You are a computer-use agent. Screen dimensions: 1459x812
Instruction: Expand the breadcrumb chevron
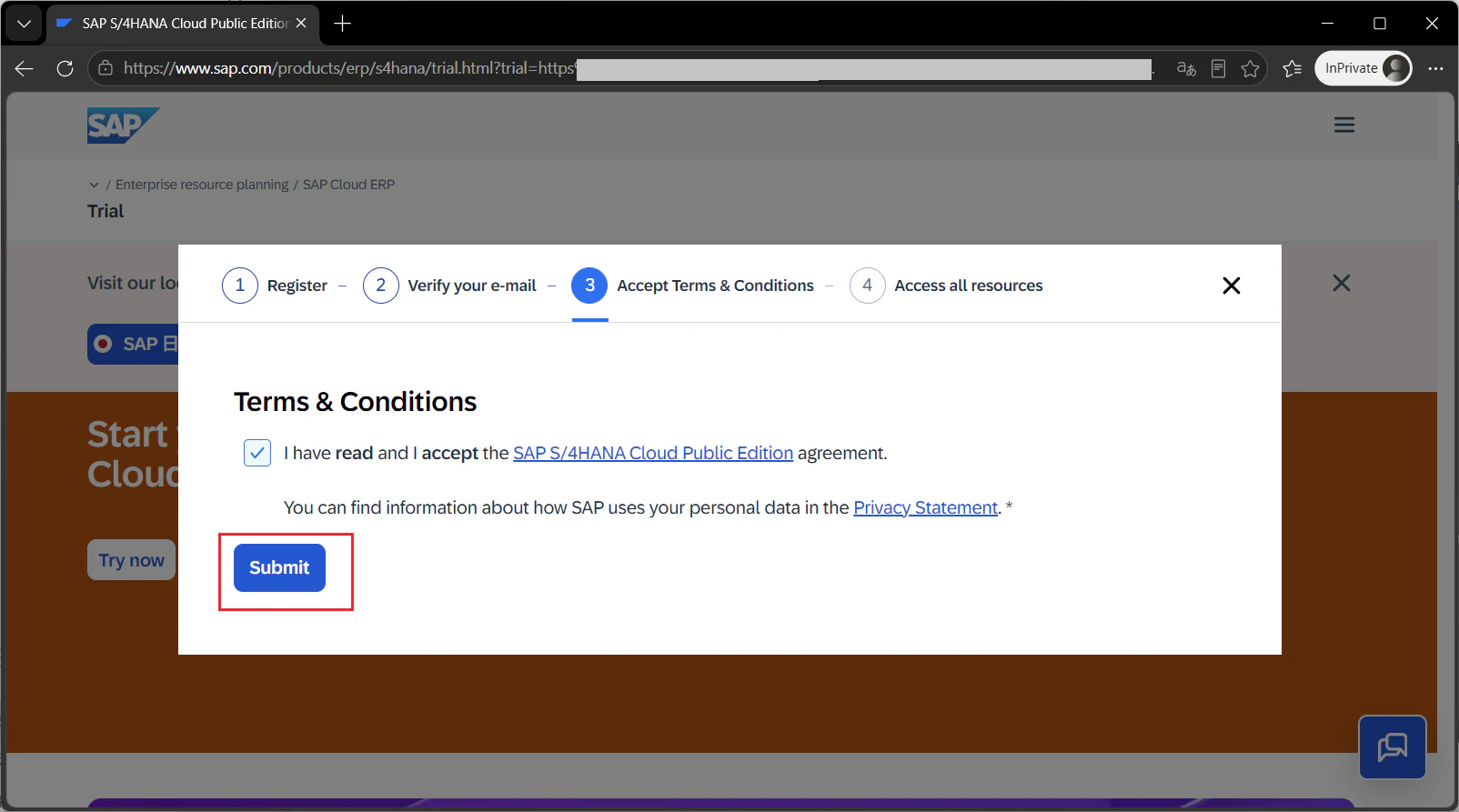(94, 185)
